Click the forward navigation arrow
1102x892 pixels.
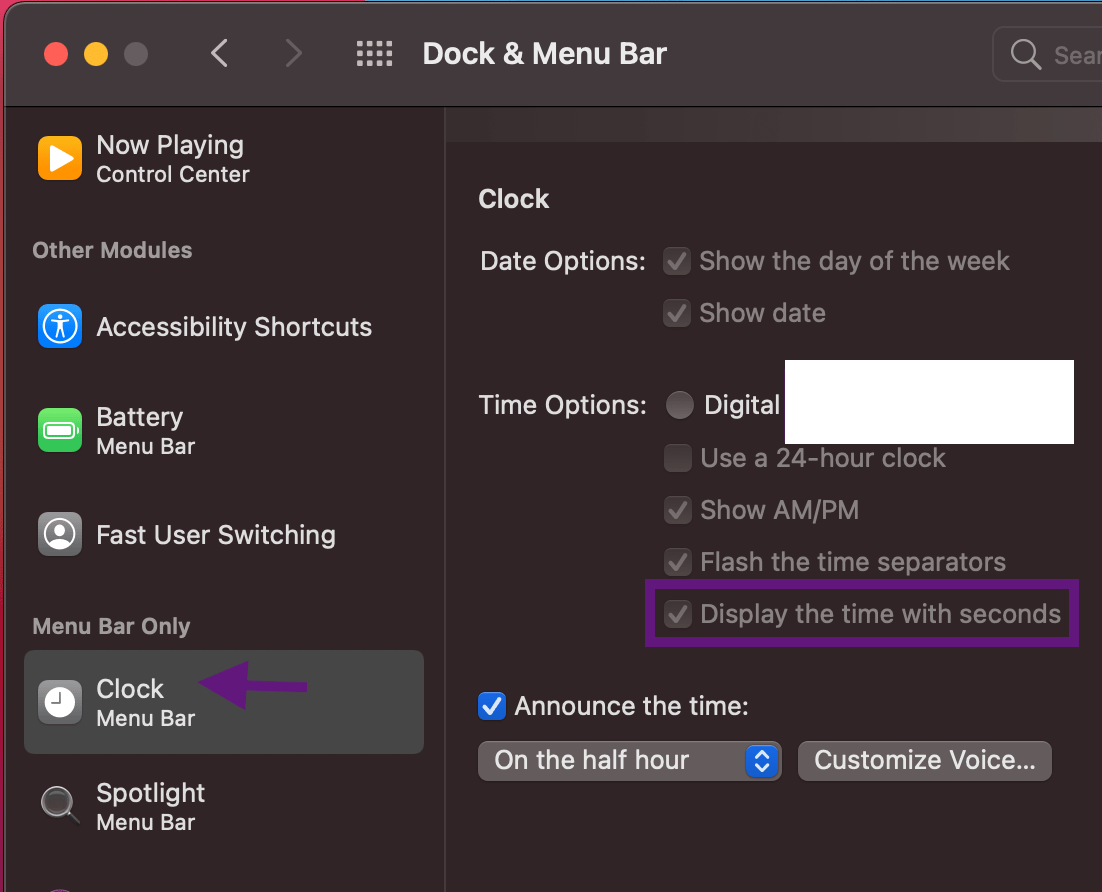point(293,54)
